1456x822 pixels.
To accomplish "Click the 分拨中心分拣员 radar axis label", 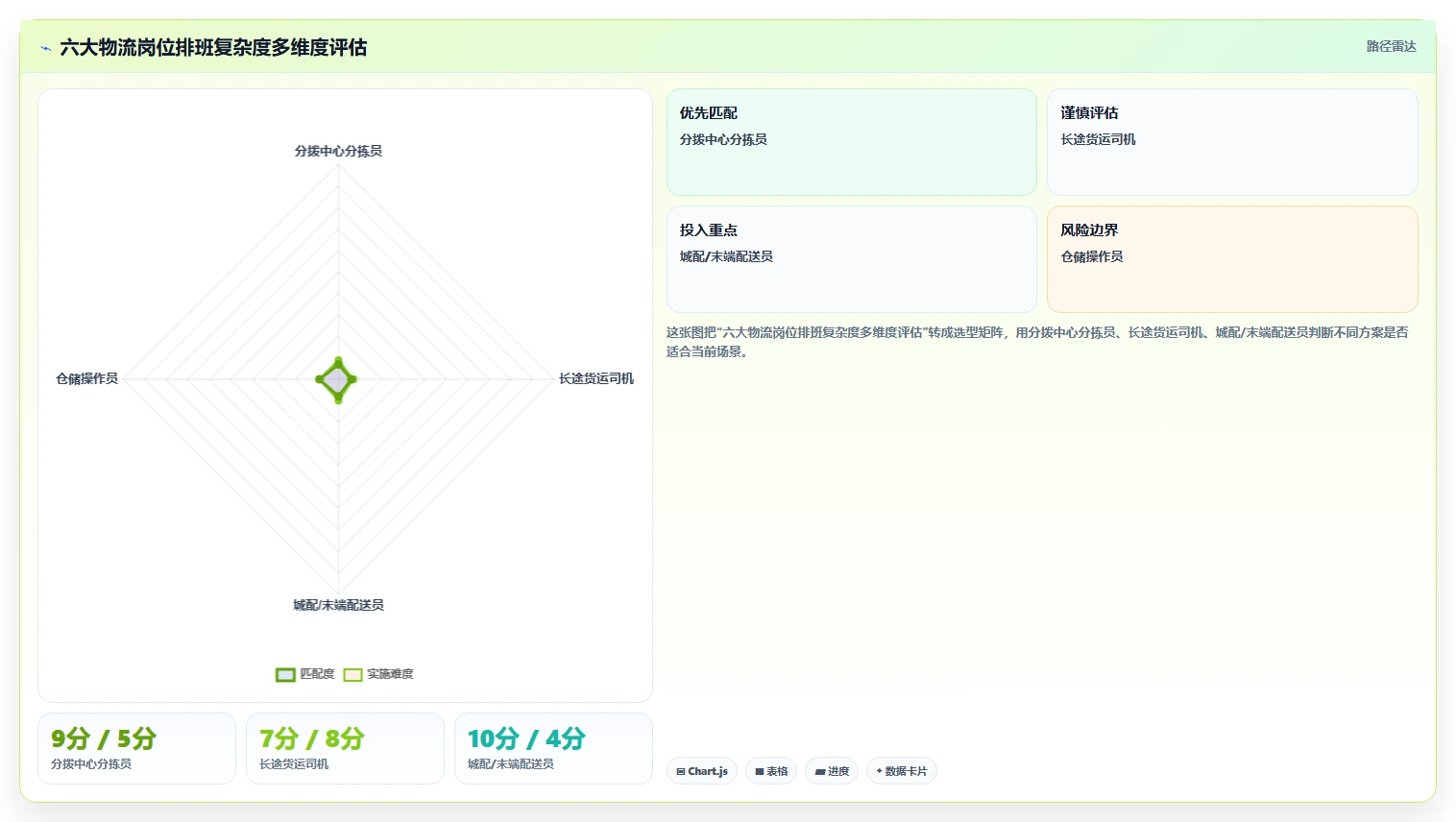I will coord(338,151).
